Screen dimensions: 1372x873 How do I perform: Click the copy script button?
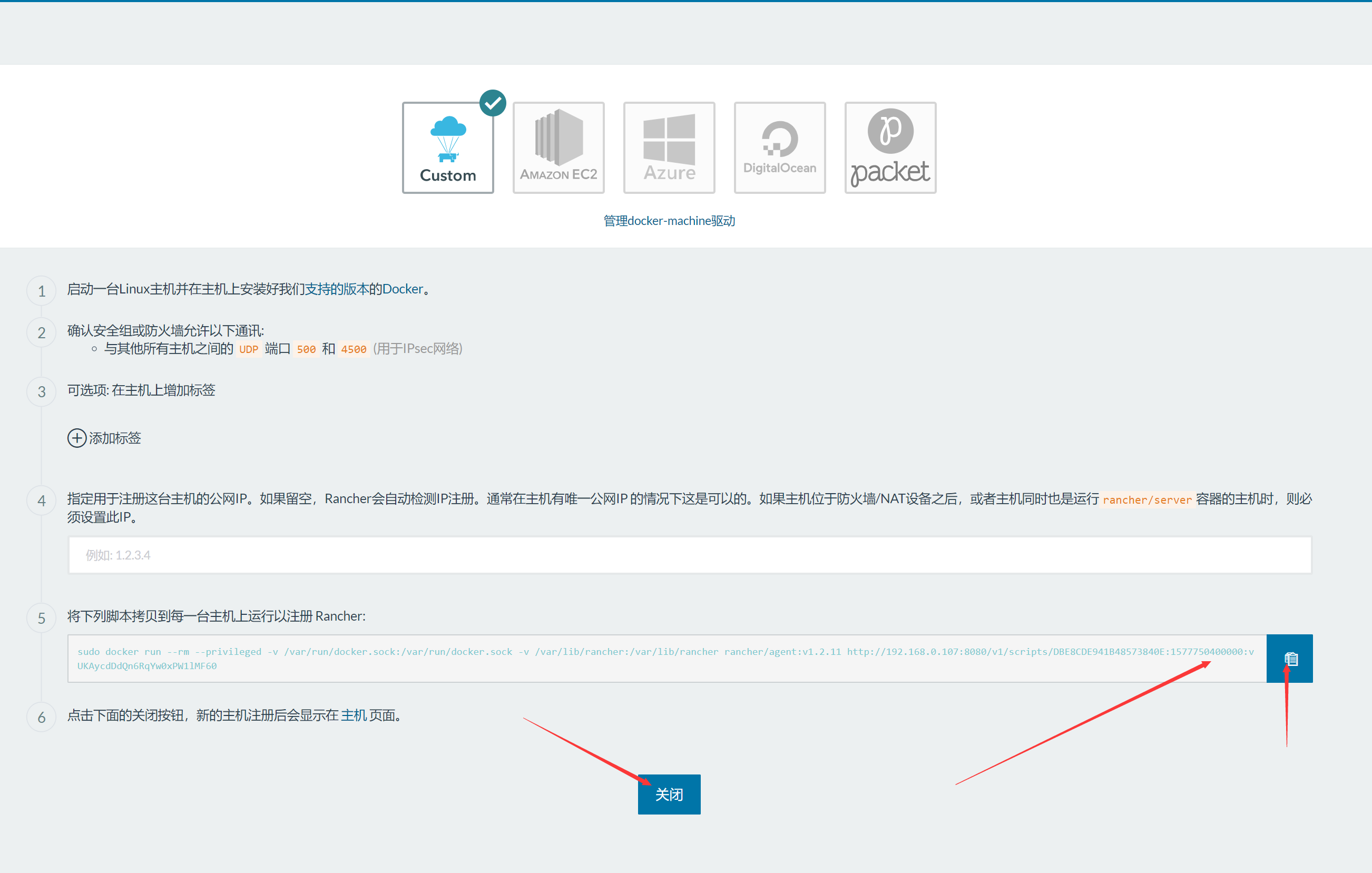pyautogui.click(x=1290, y=657)
